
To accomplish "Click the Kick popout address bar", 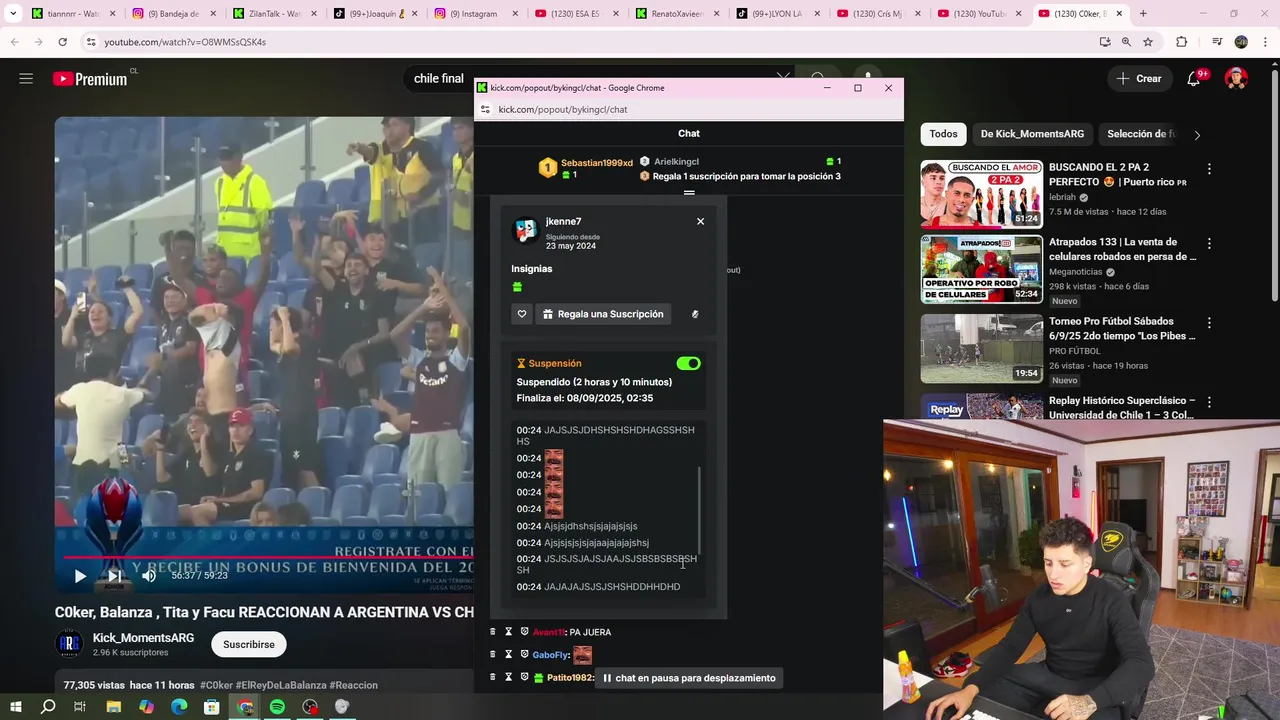I will point(688,110).
